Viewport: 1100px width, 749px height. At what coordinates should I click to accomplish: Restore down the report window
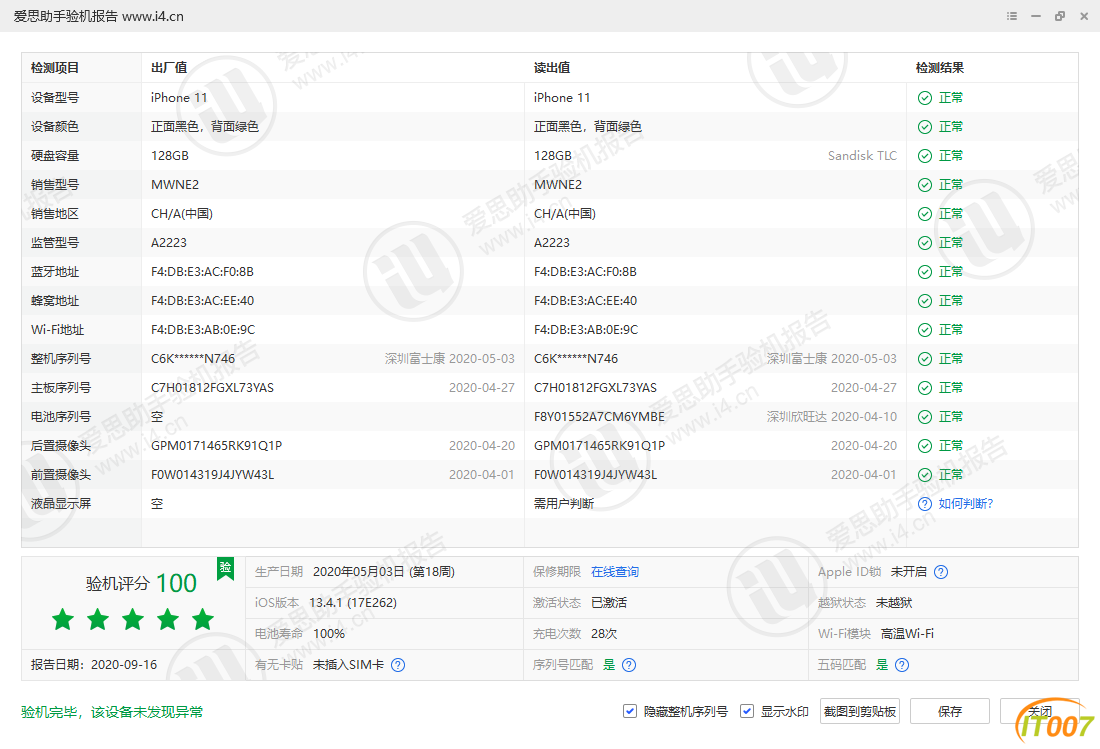pos(1060,16)
